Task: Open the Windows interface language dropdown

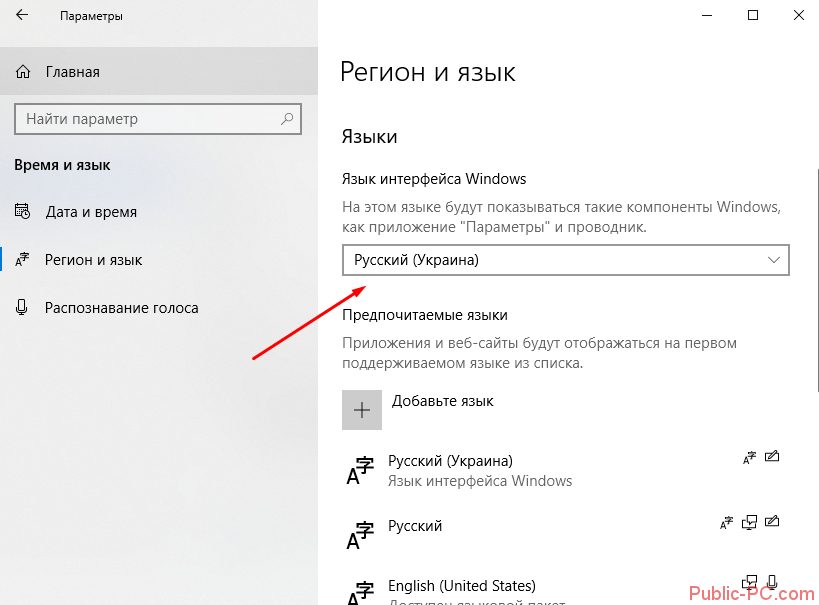Action: point(566,260)
